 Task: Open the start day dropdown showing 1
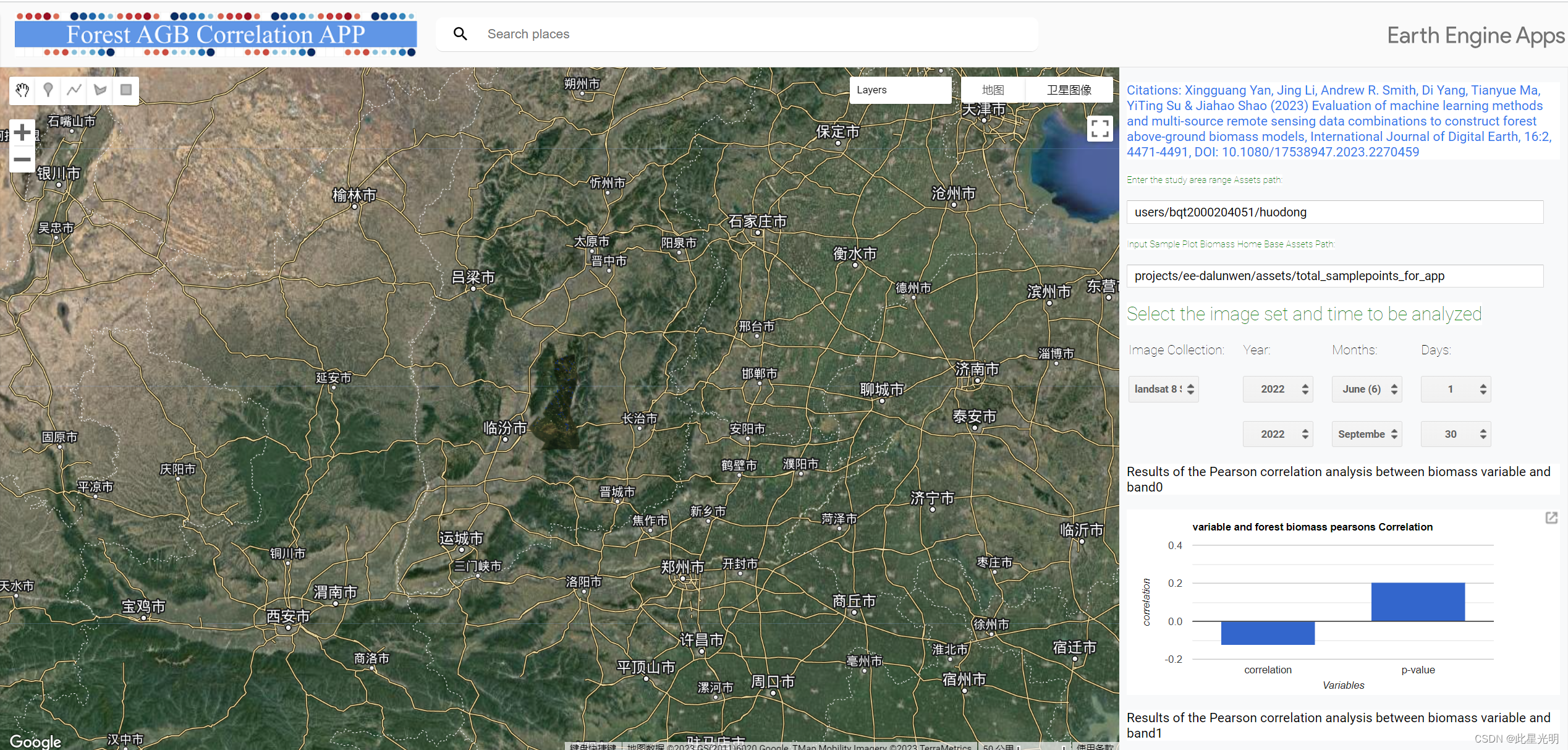coord(1456,389)
